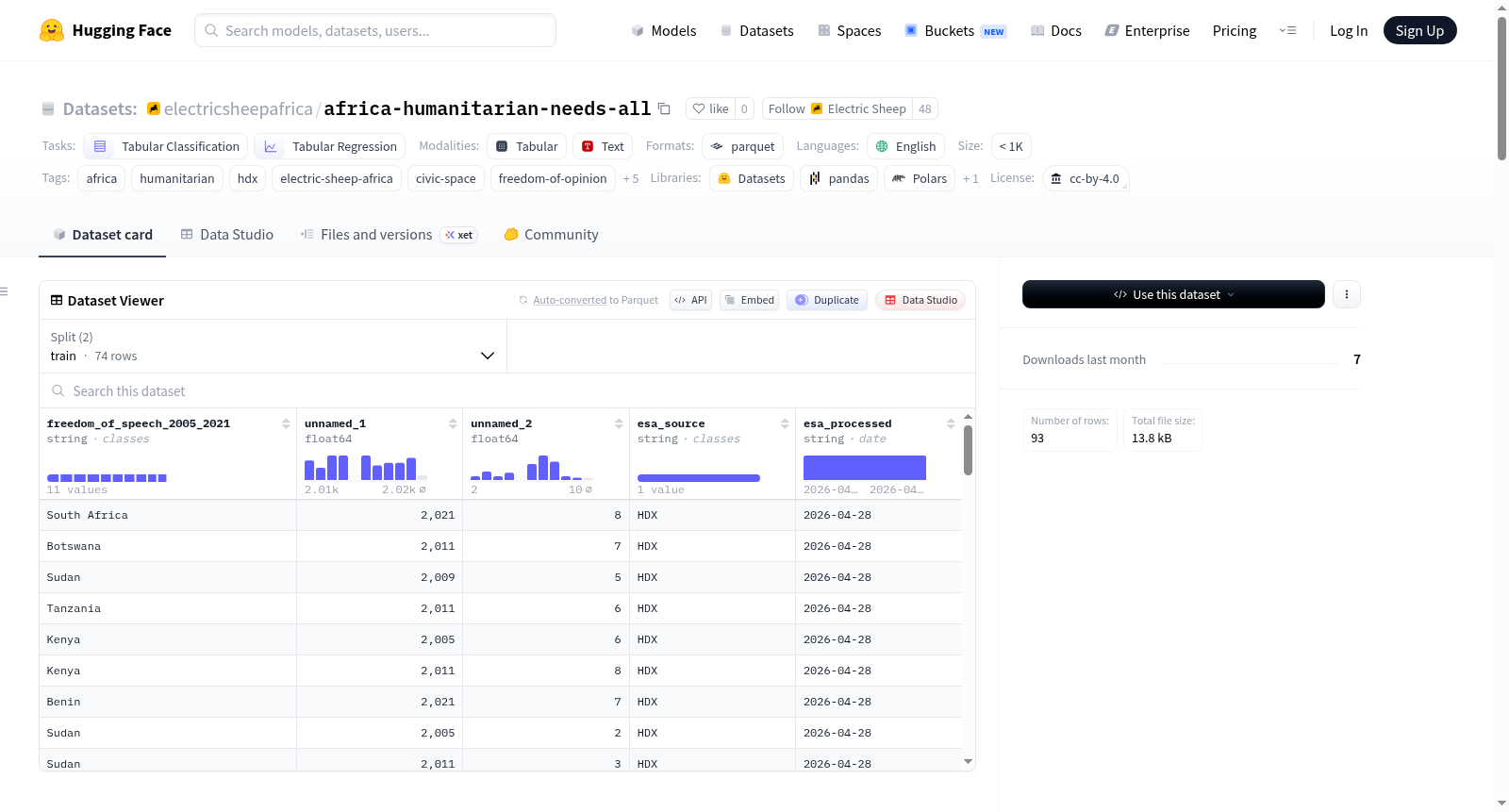Click the Tanzania row cell
The image size is (1509, 812).
point(168,608)
